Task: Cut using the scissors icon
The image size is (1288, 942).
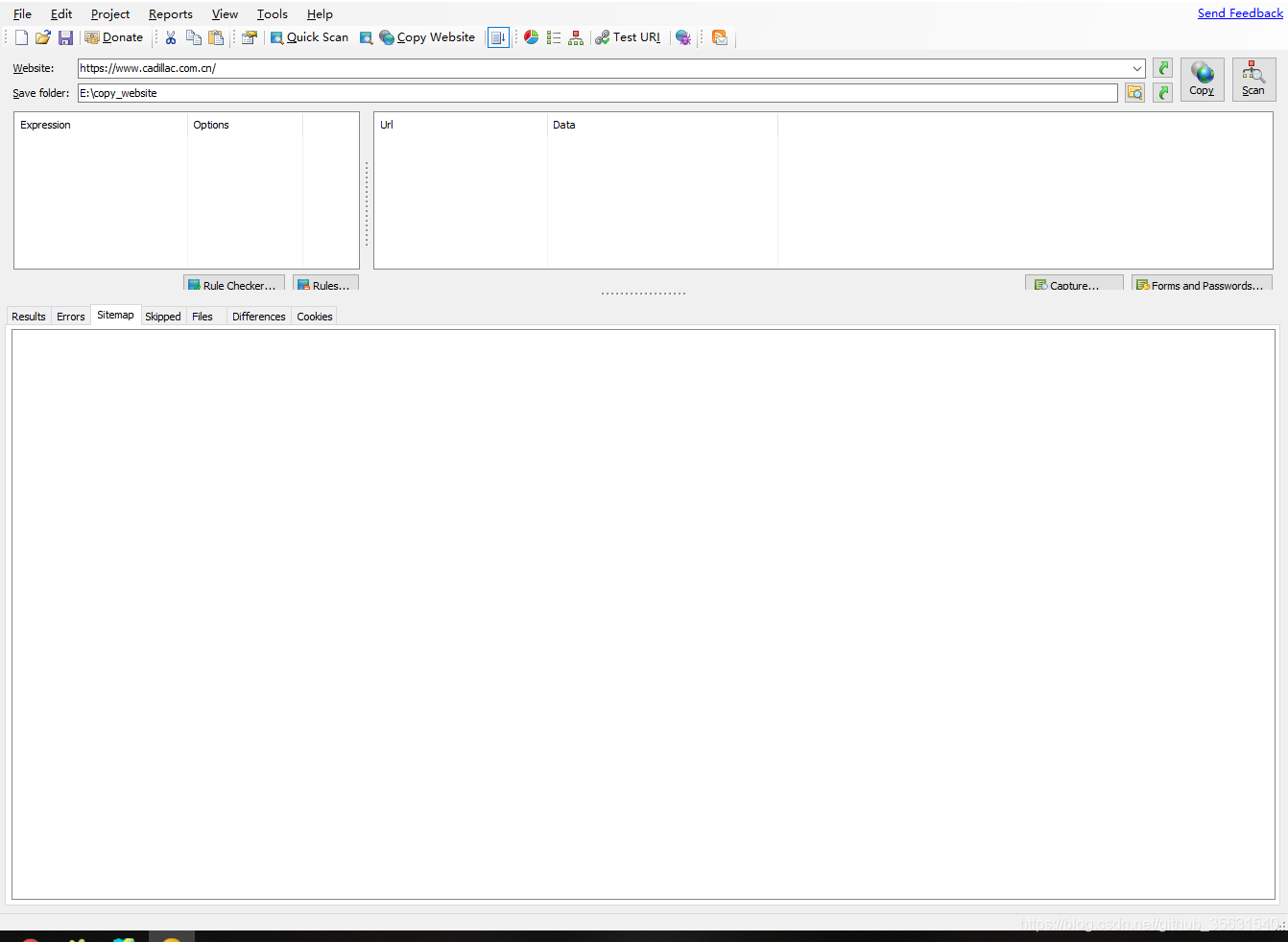Action: (x=171, y=37)
